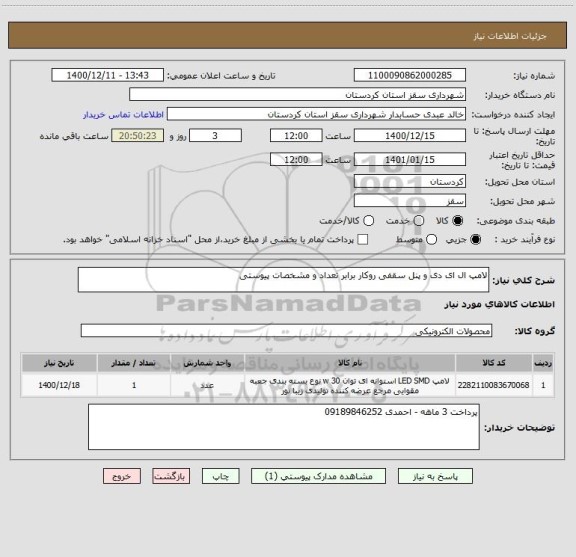Click the announcement date field 1400/12/11 - 13:43
The image size is (576, 557).
pos(107,75)
